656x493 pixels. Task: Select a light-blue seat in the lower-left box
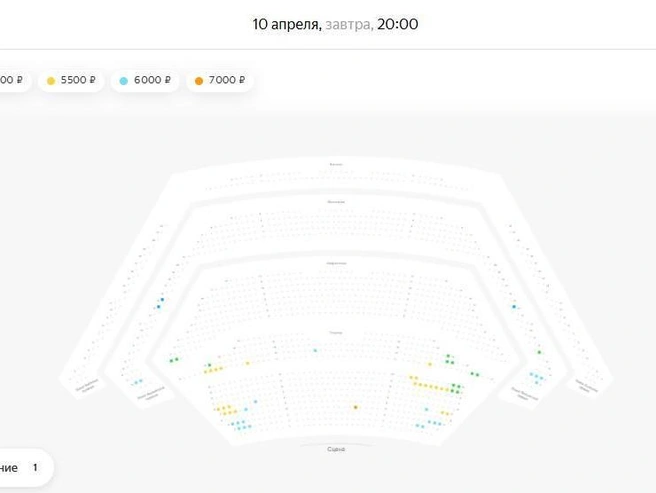point(136,383)
